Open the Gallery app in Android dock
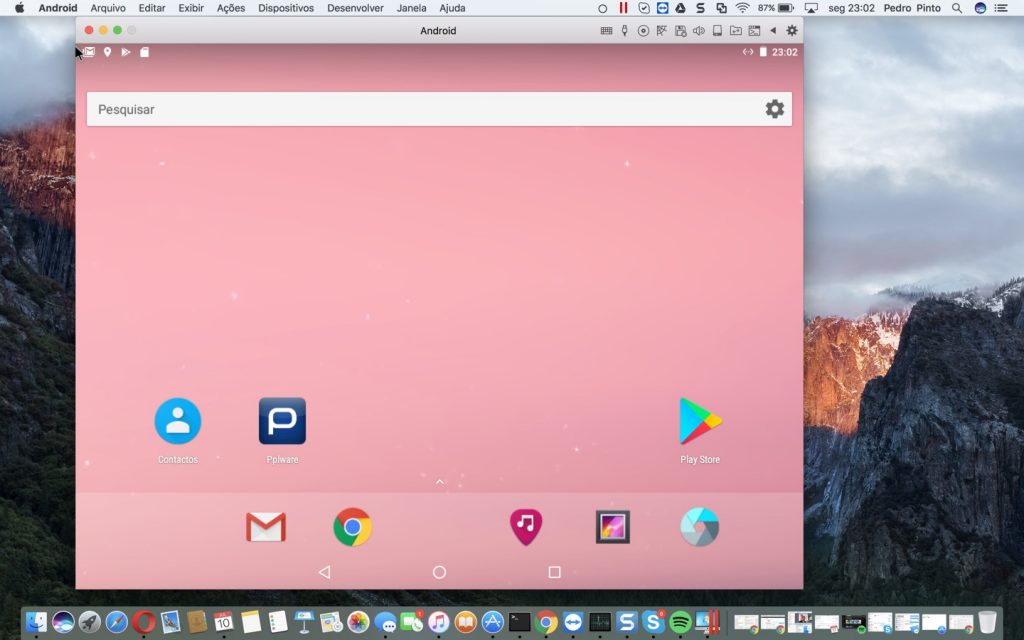The width and height of the screenshot is (1024, 640). pos(613,527)
